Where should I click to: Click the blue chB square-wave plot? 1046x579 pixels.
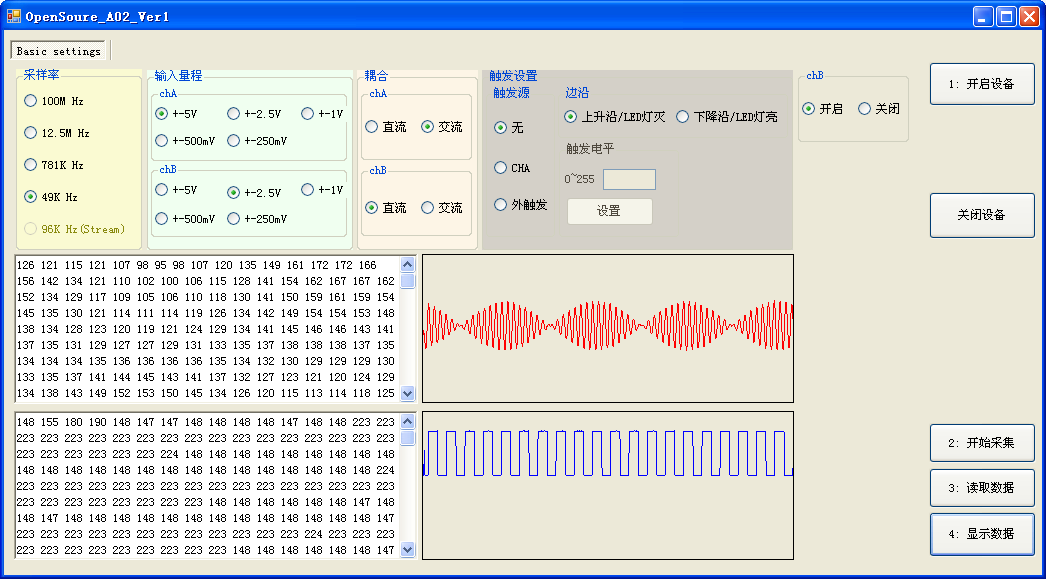click(x=608, y=486)
